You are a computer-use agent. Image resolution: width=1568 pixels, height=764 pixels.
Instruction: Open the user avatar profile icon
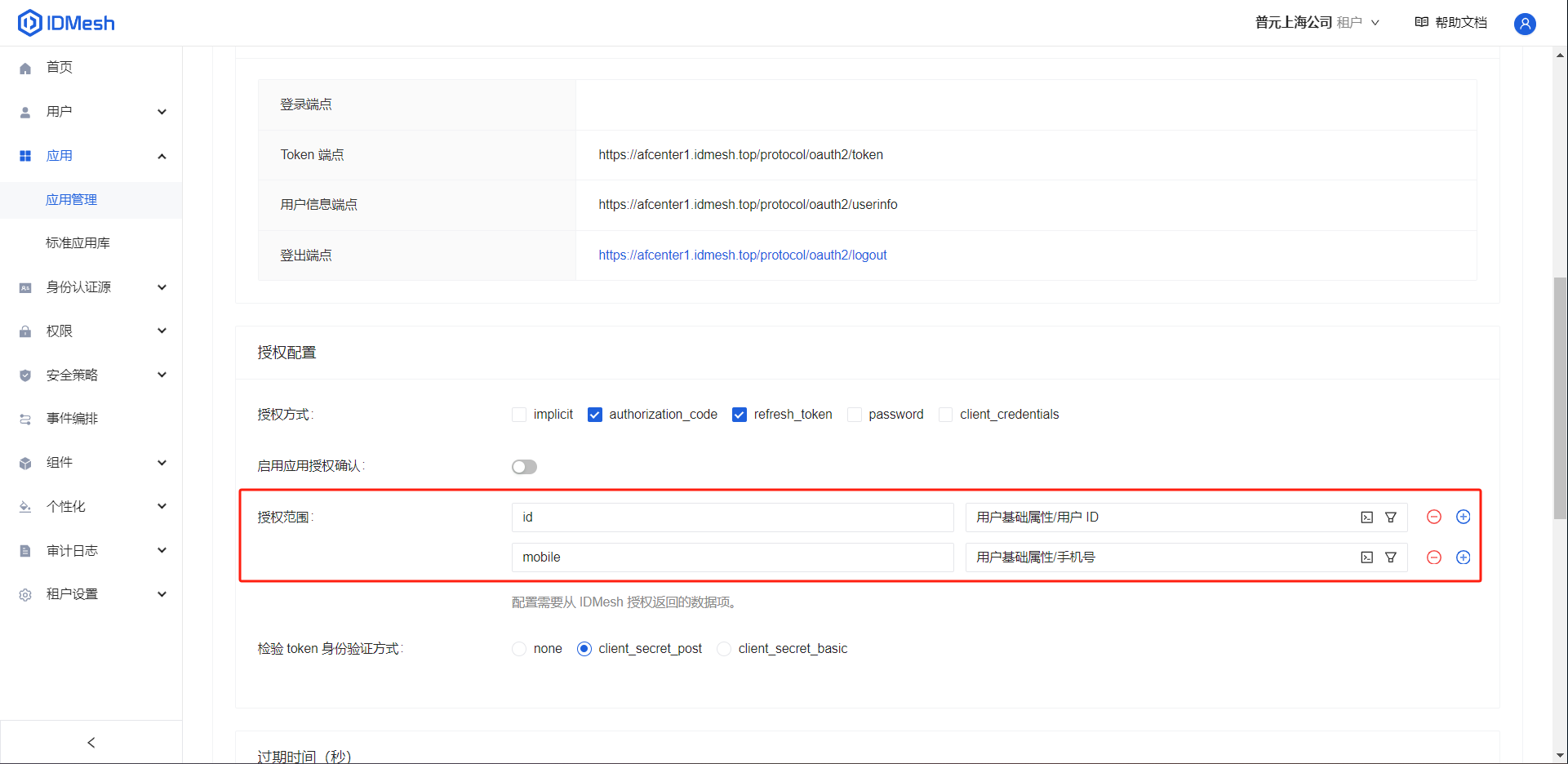[x=1524, y=24]
